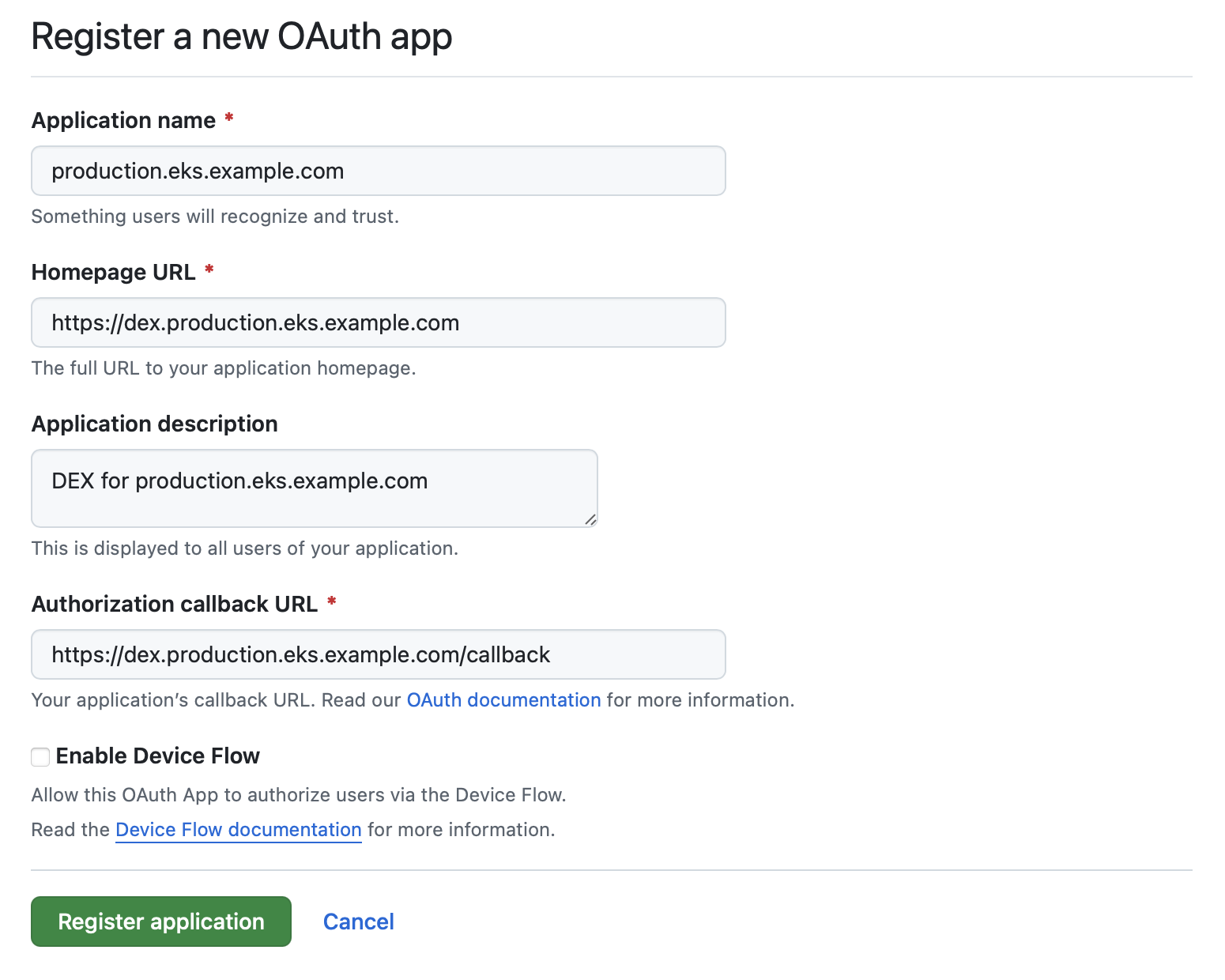1225x980 pixels.
Task: Open the OAuth documentation link
Action: click(x=503, y=700)
